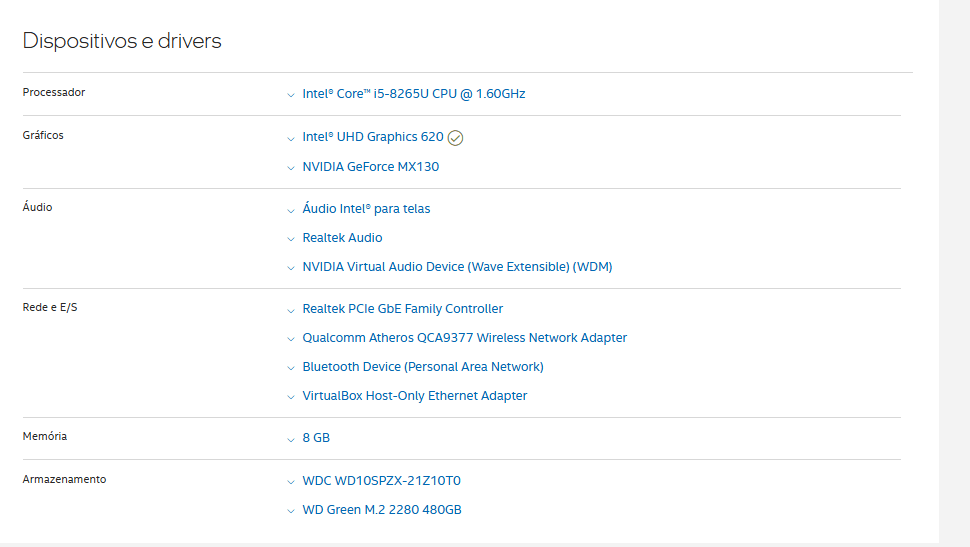
Task: Expand chevron beside NVIDIA GeForce MX130
Action: [x=291, y=168]
